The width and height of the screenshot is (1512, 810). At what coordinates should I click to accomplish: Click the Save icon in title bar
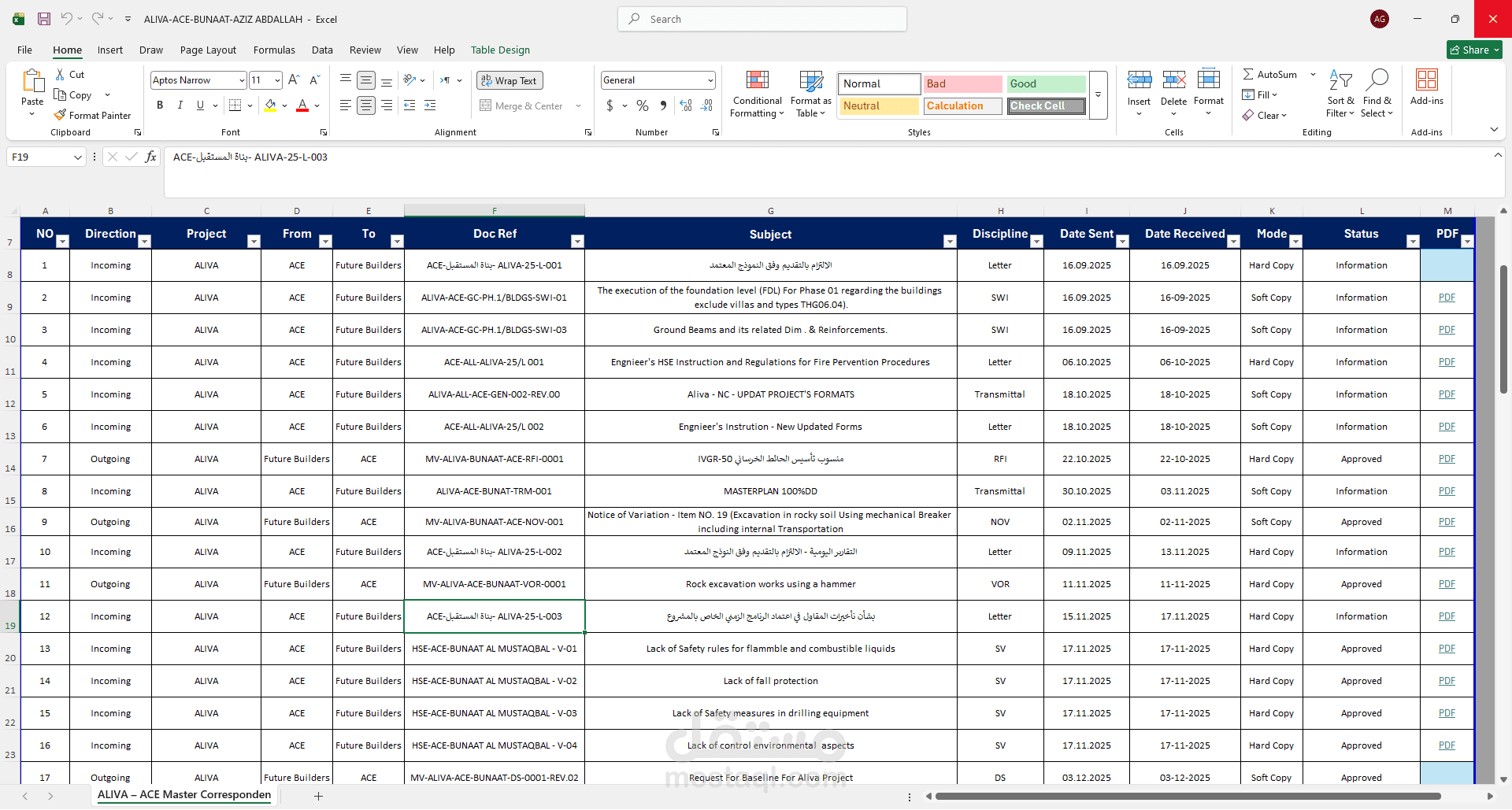[x=44, y=19]
